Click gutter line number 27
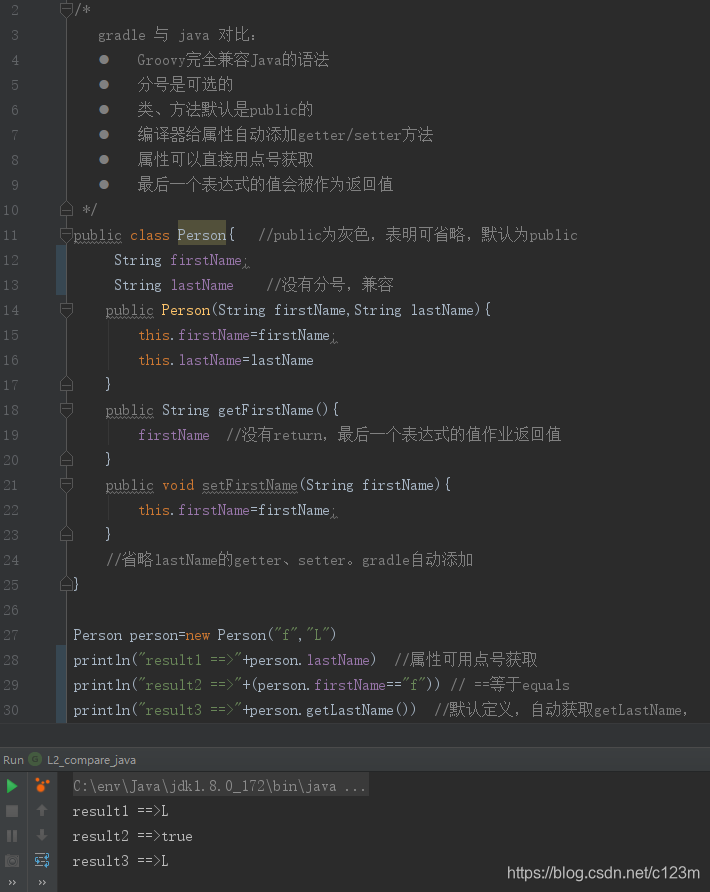Image resolution: width=710 pixels, height=892 pixels. 11,635
